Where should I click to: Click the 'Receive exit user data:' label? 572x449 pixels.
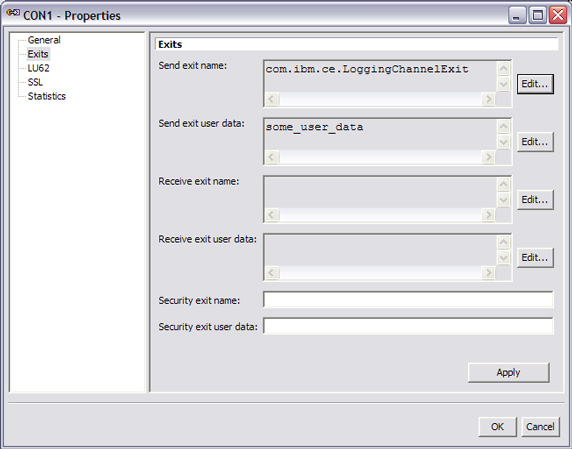coord(207,239)
